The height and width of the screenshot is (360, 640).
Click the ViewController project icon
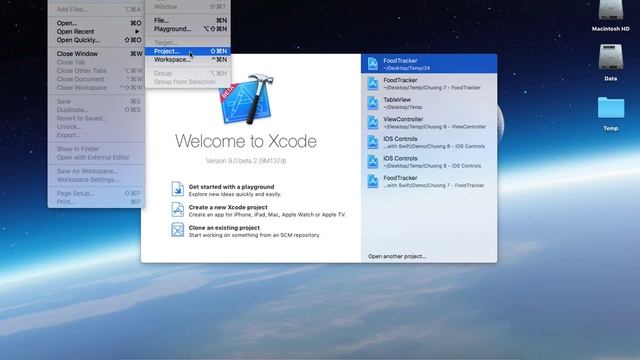(x=373, y=122)
